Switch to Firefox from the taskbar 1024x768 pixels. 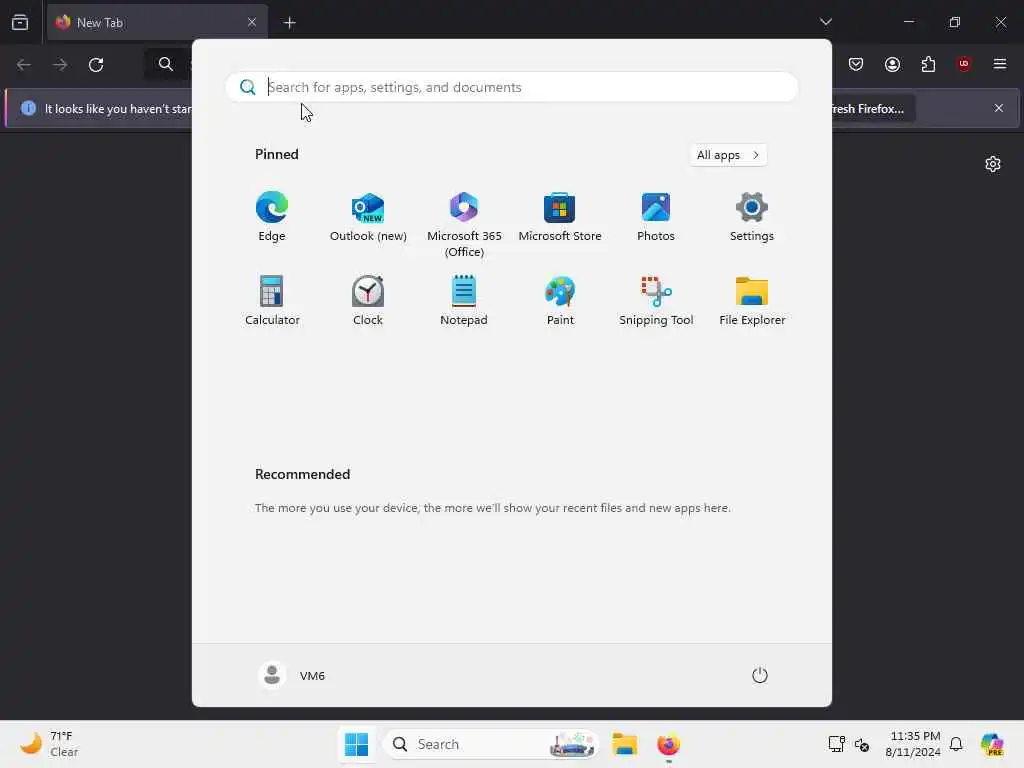[x=668, y=744]
